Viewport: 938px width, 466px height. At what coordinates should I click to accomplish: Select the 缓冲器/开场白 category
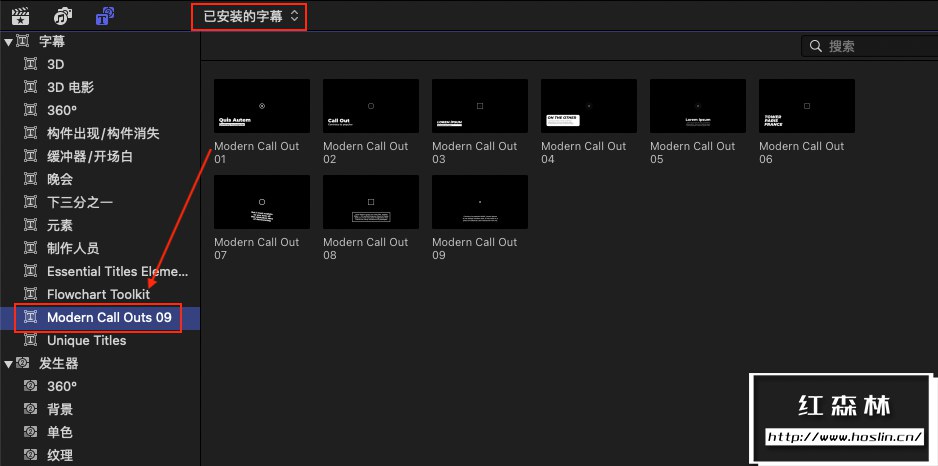[x=90, y=156]
